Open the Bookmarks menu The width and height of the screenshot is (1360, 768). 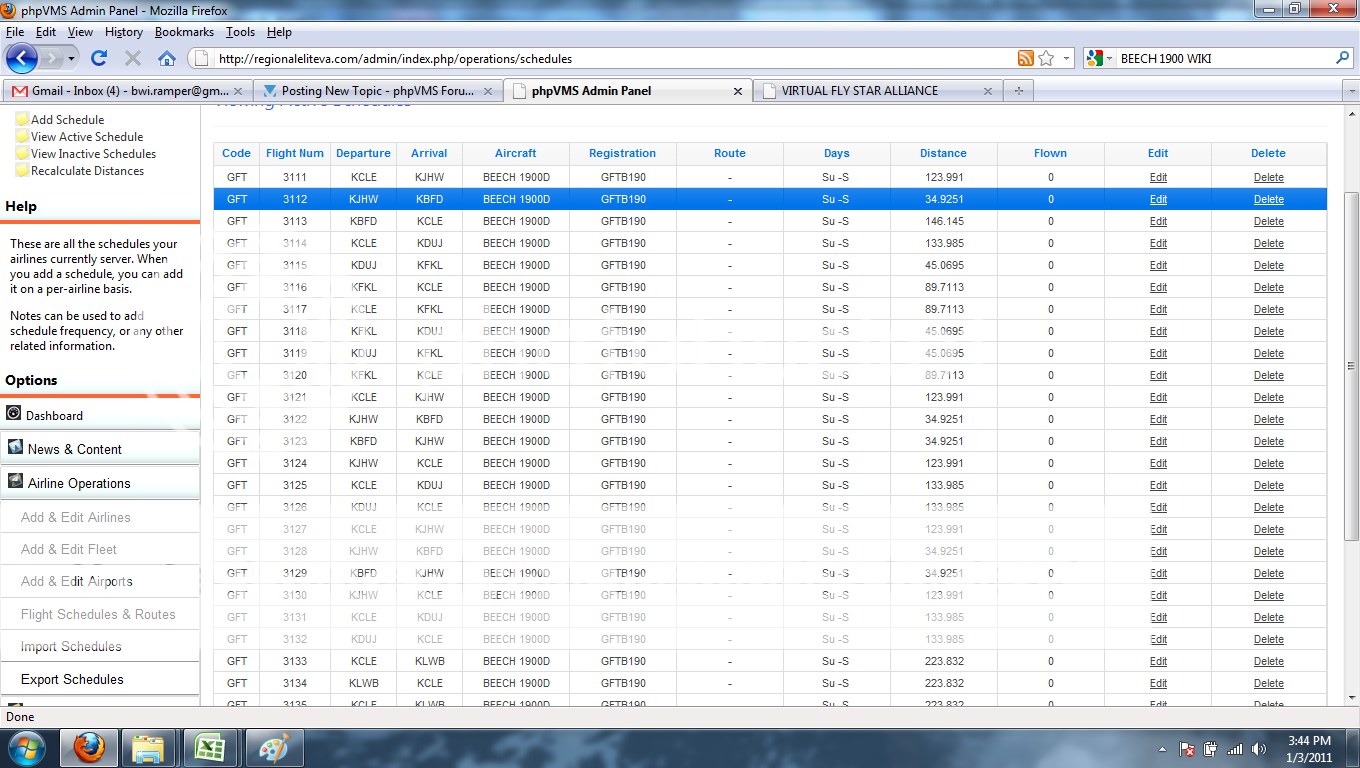(x=184, y=32)
